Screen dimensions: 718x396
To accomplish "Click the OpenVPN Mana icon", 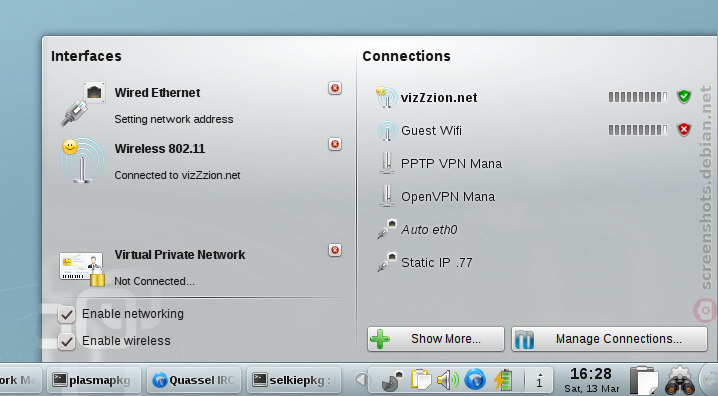I will (x=387, y=196).
